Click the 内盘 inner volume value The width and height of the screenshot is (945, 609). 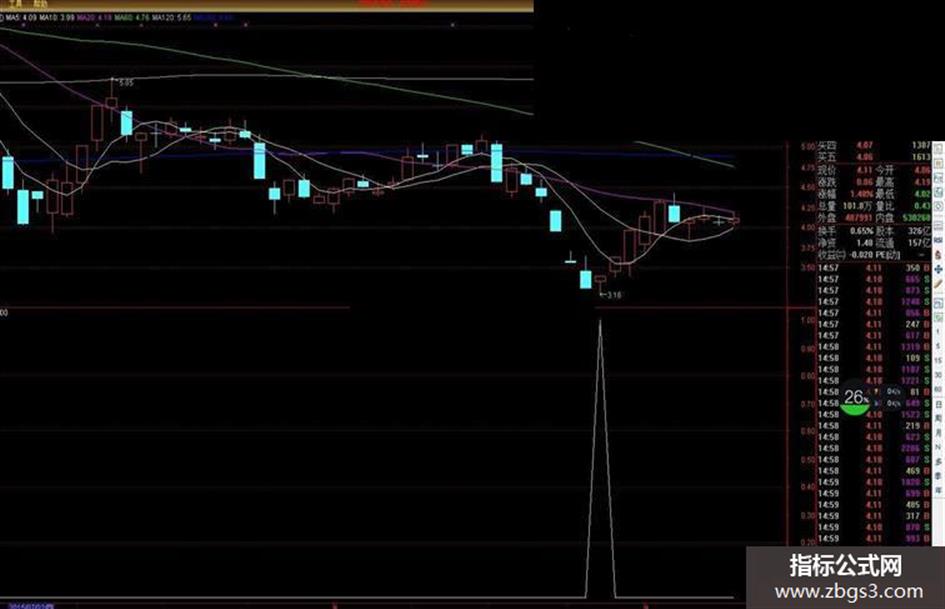(916, 218)
